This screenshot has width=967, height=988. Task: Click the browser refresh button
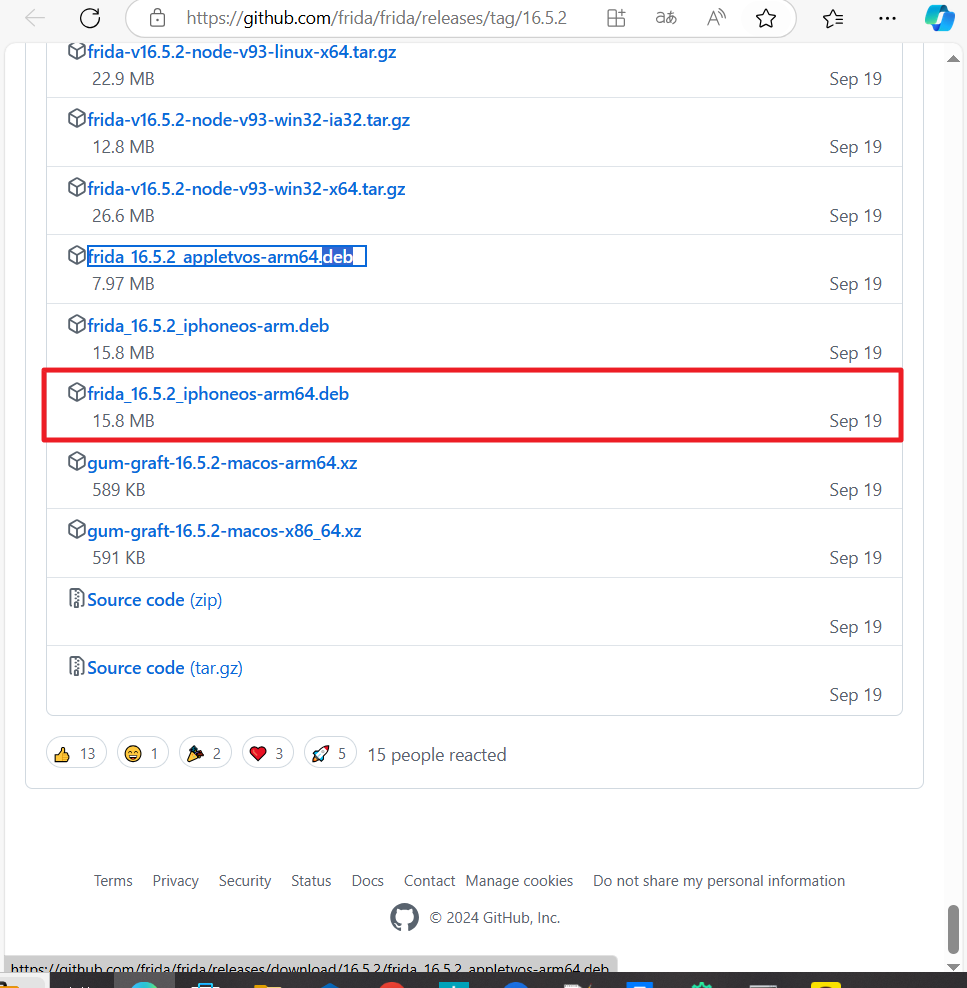pyautogui.click(x=90, y=18)
